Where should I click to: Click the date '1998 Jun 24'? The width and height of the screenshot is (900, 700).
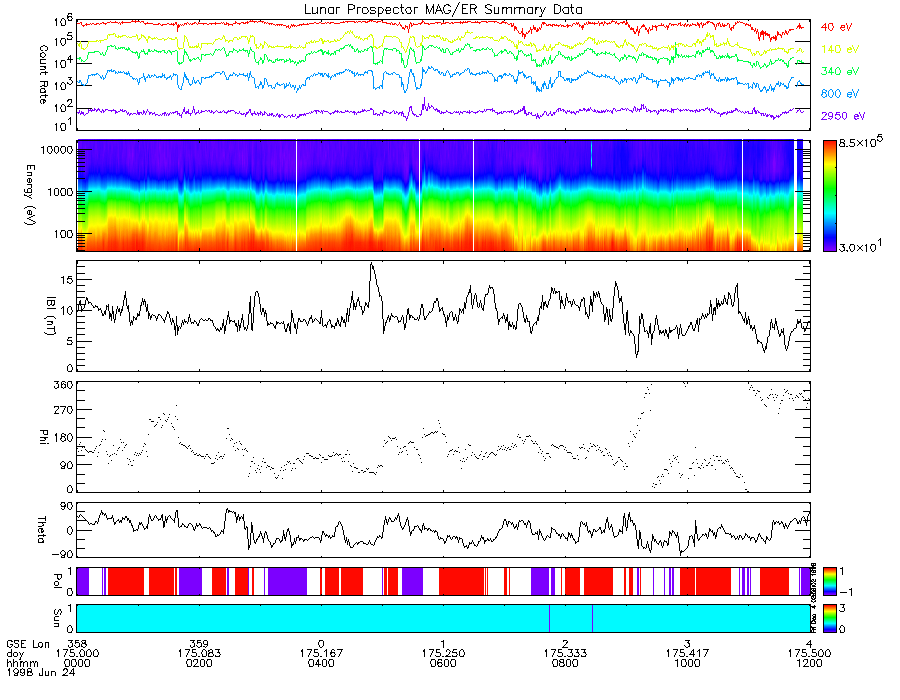(41, 672)
